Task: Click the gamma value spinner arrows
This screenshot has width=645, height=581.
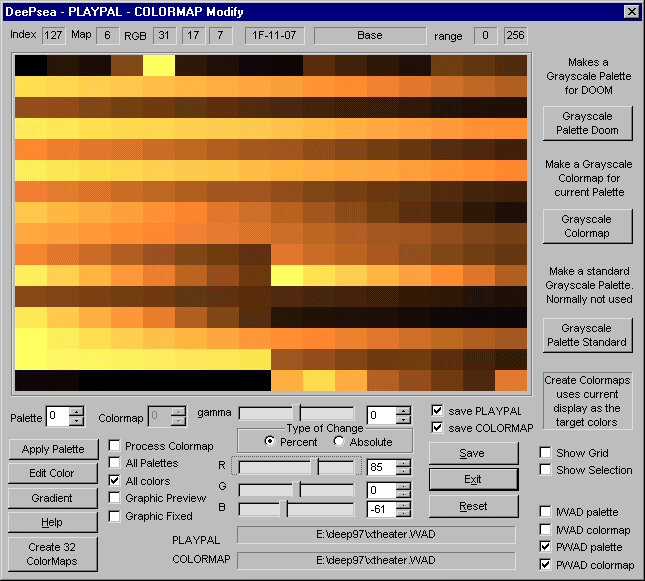Action: click(x=403, y=415)
